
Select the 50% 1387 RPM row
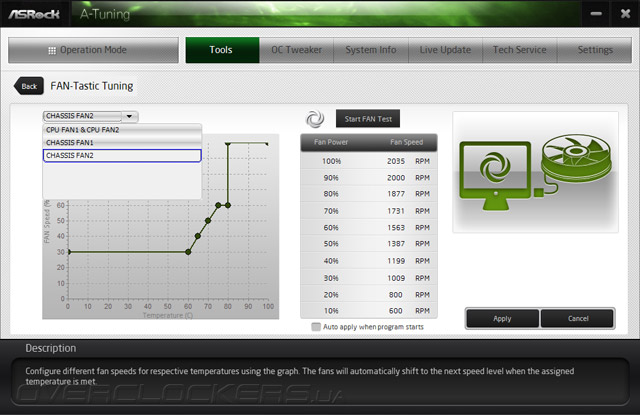tap(369, 244)
